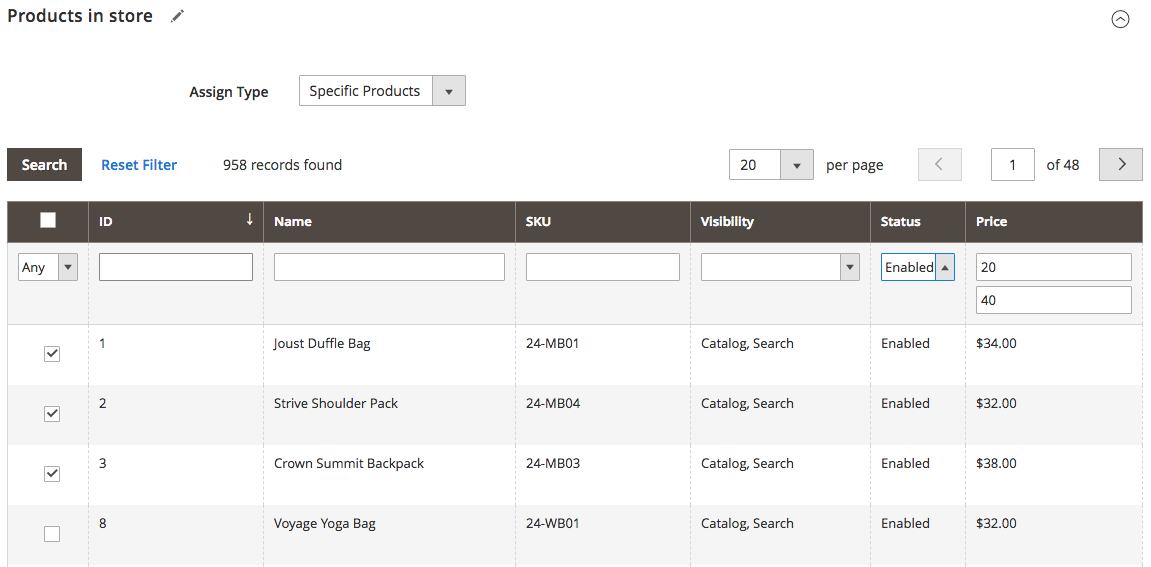
Task: Open the Assign Type dropdown
Action: click(x=382, y=91)
